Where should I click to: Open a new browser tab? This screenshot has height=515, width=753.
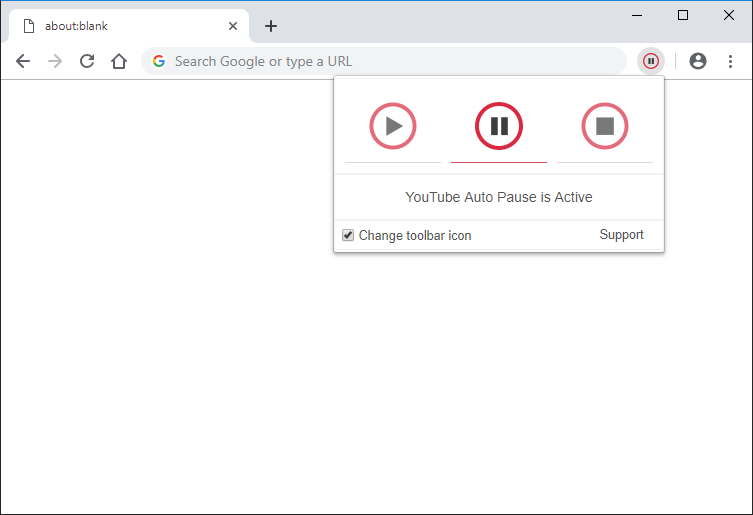tap(271, 26)
